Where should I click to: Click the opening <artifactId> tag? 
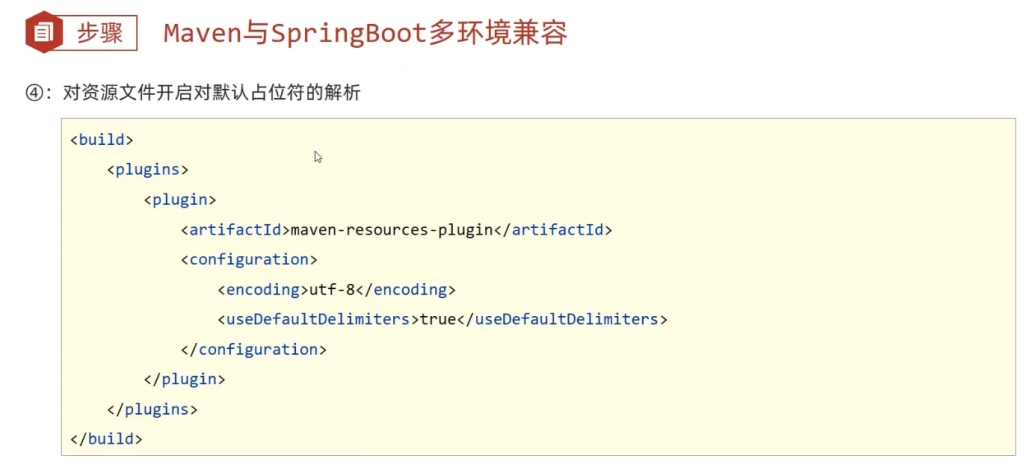(x=235, y=229)
